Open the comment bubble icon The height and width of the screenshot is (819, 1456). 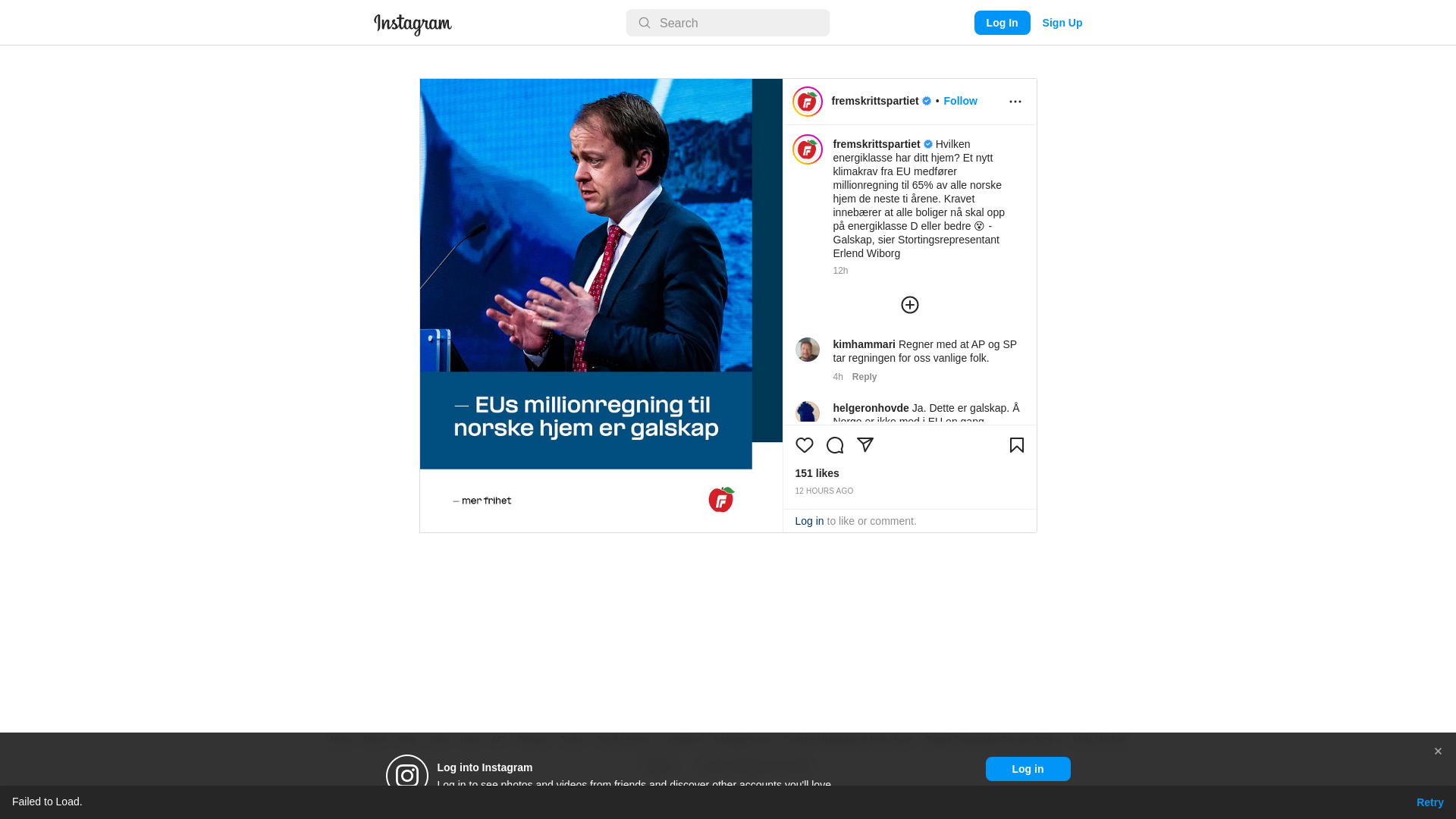(835, 445)
